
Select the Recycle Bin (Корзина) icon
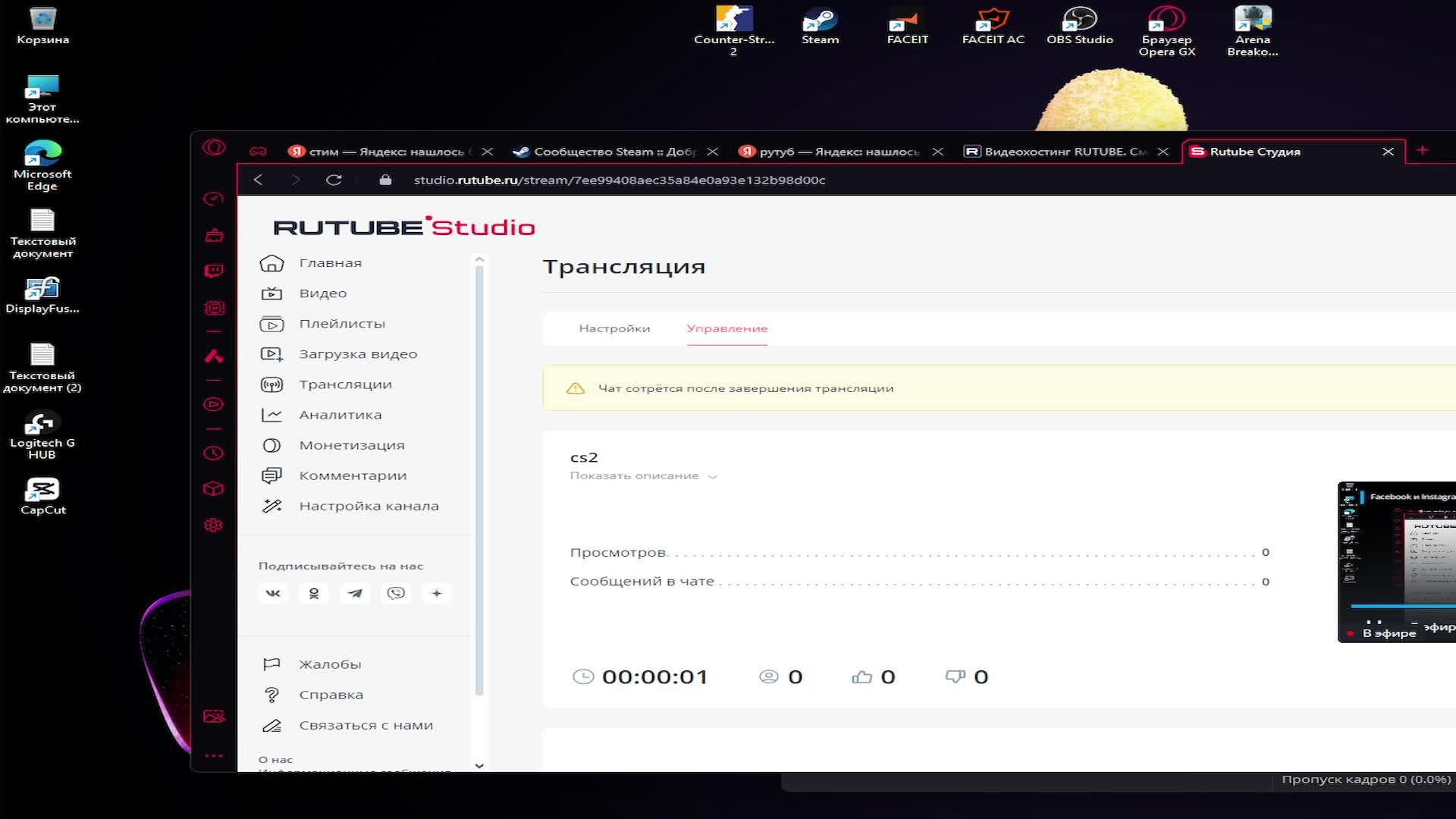coord(43,25)
